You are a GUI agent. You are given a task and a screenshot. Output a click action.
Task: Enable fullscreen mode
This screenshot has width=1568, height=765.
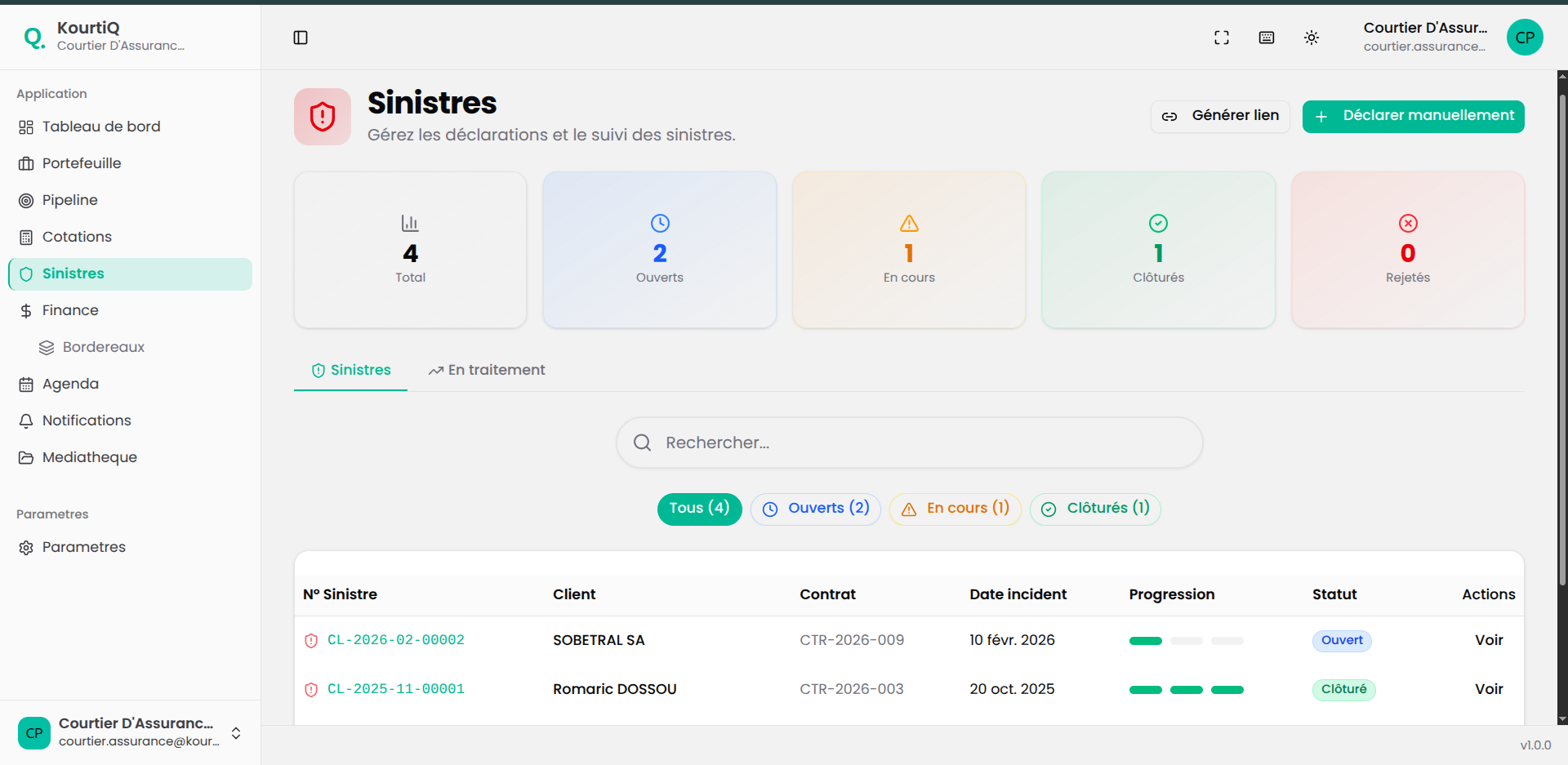pos(1222,38)
